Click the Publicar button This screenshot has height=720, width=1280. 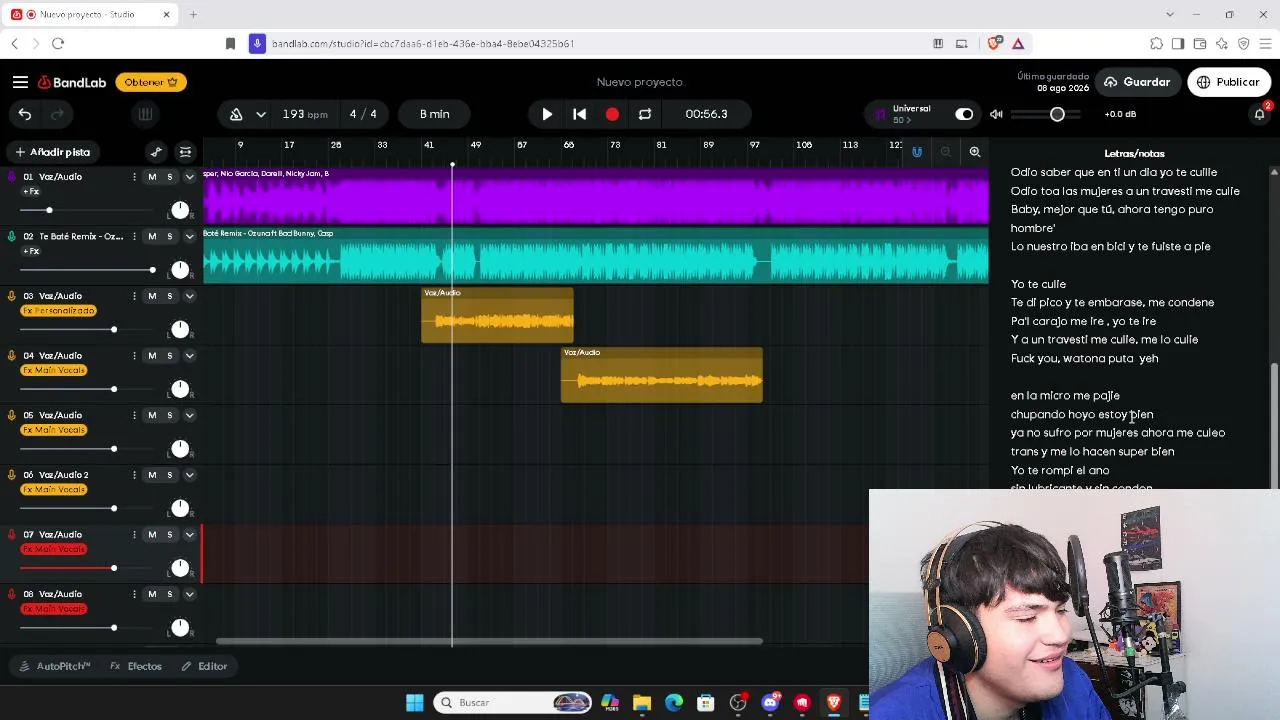tap(1228, 82)
